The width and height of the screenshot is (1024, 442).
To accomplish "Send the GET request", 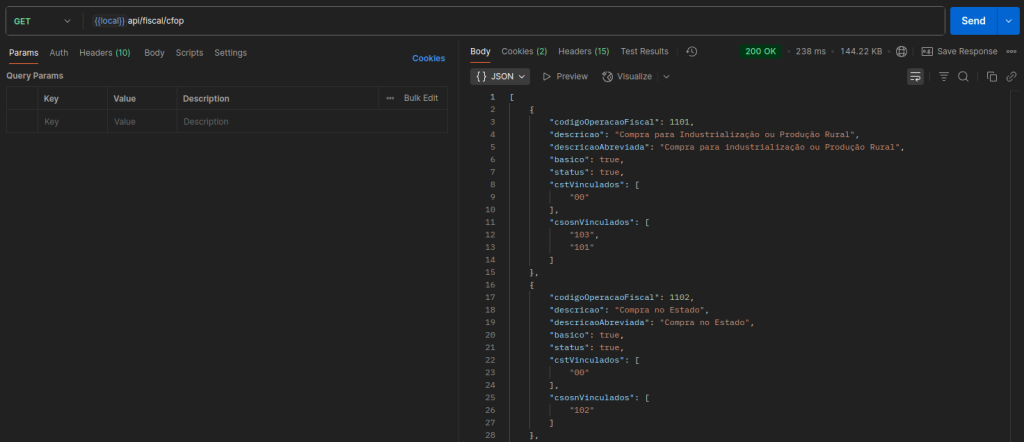I will 973,21.
